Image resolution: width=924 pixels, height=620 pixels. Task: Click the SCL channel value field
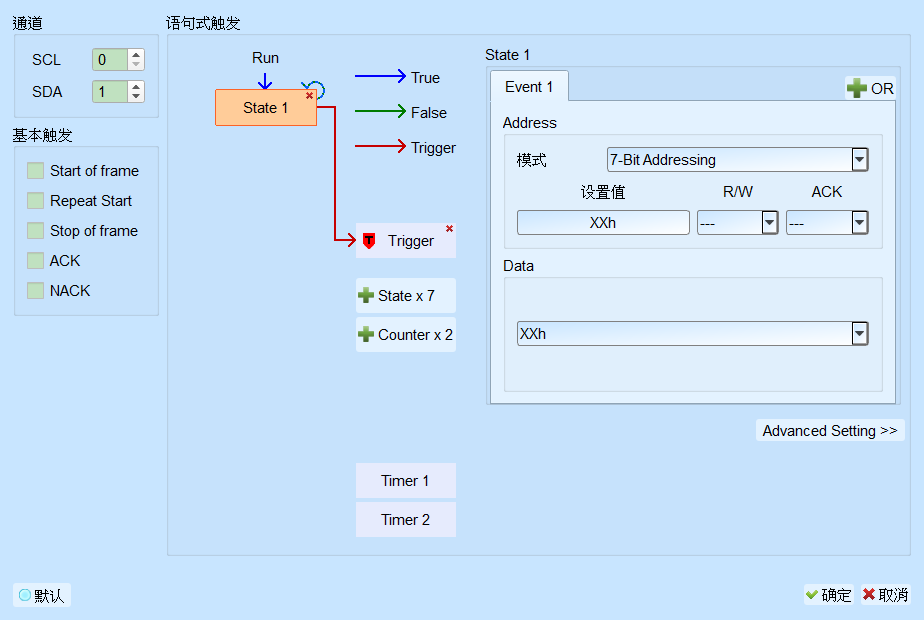coord(110,60)
